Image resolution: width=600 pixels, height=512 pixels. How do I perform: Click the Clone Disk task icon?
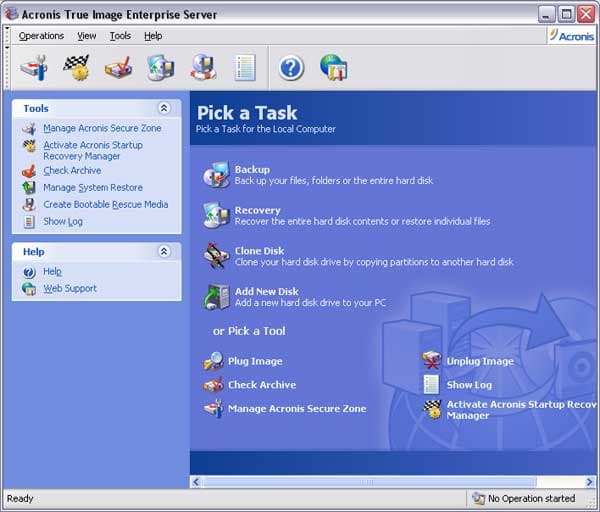click(x=216, y=256)
